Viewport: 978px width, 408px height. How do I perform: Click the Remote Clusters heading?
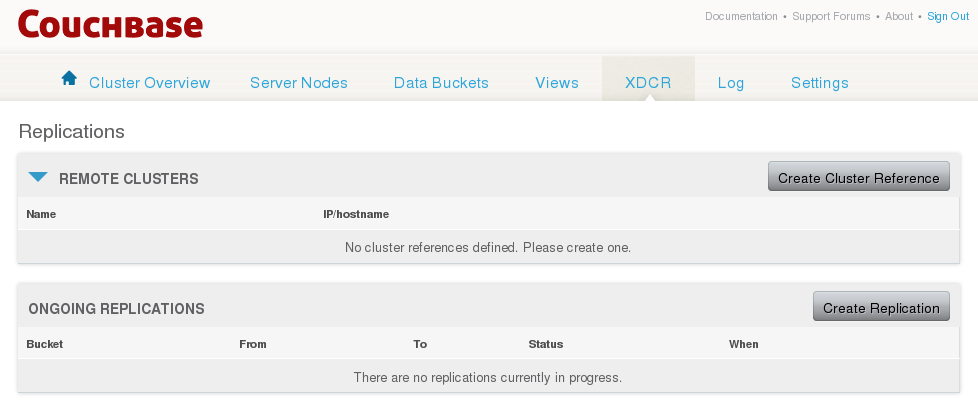coord(128,179)
